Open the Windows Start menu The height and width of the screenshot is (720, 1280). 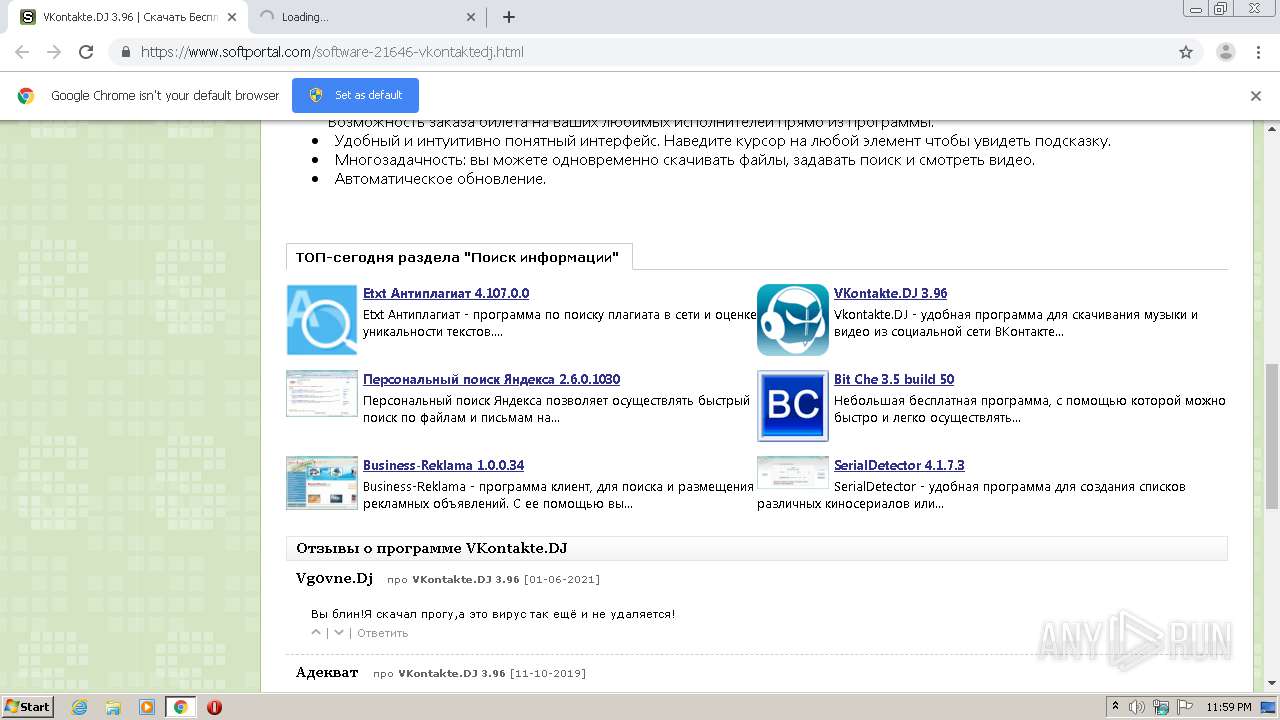28,707
